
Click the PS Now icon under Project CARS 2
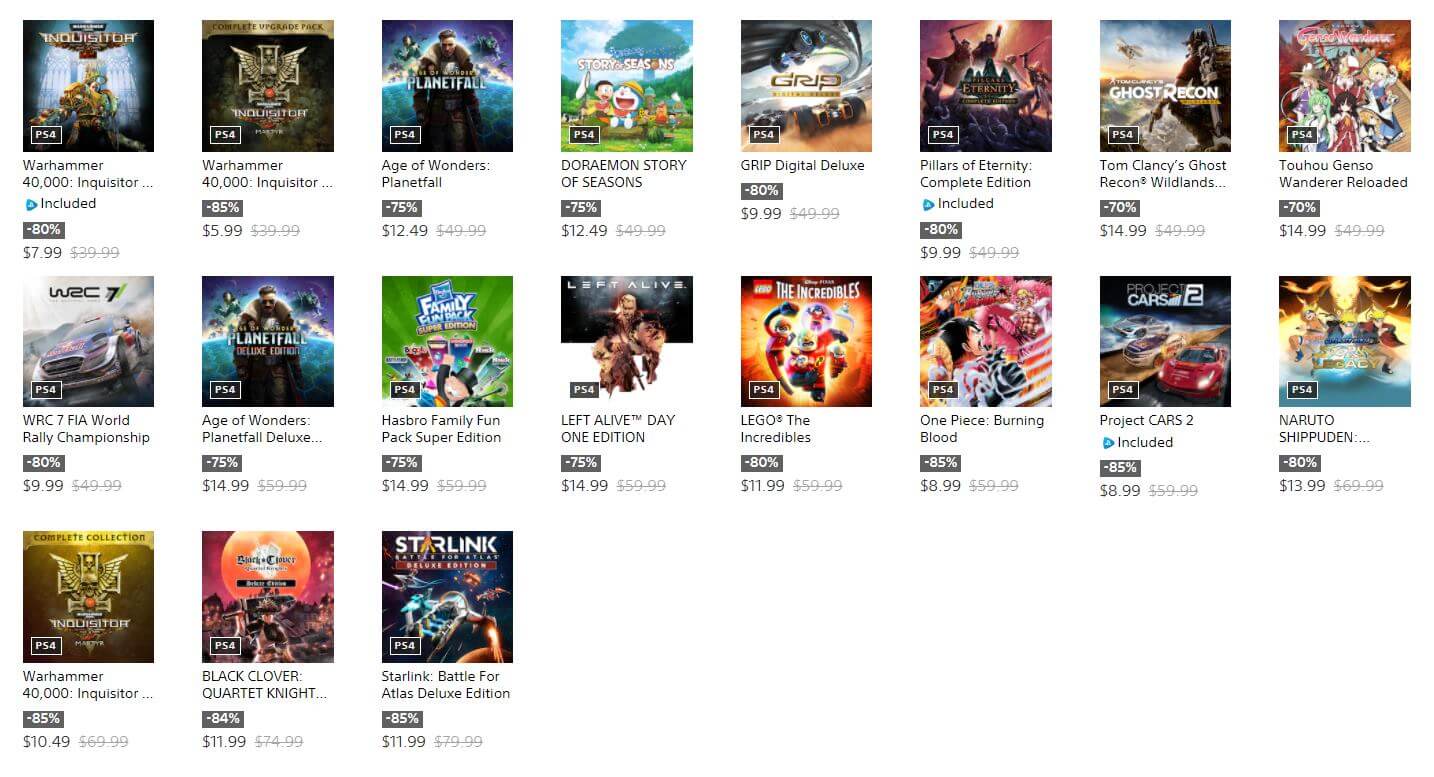1108,442
